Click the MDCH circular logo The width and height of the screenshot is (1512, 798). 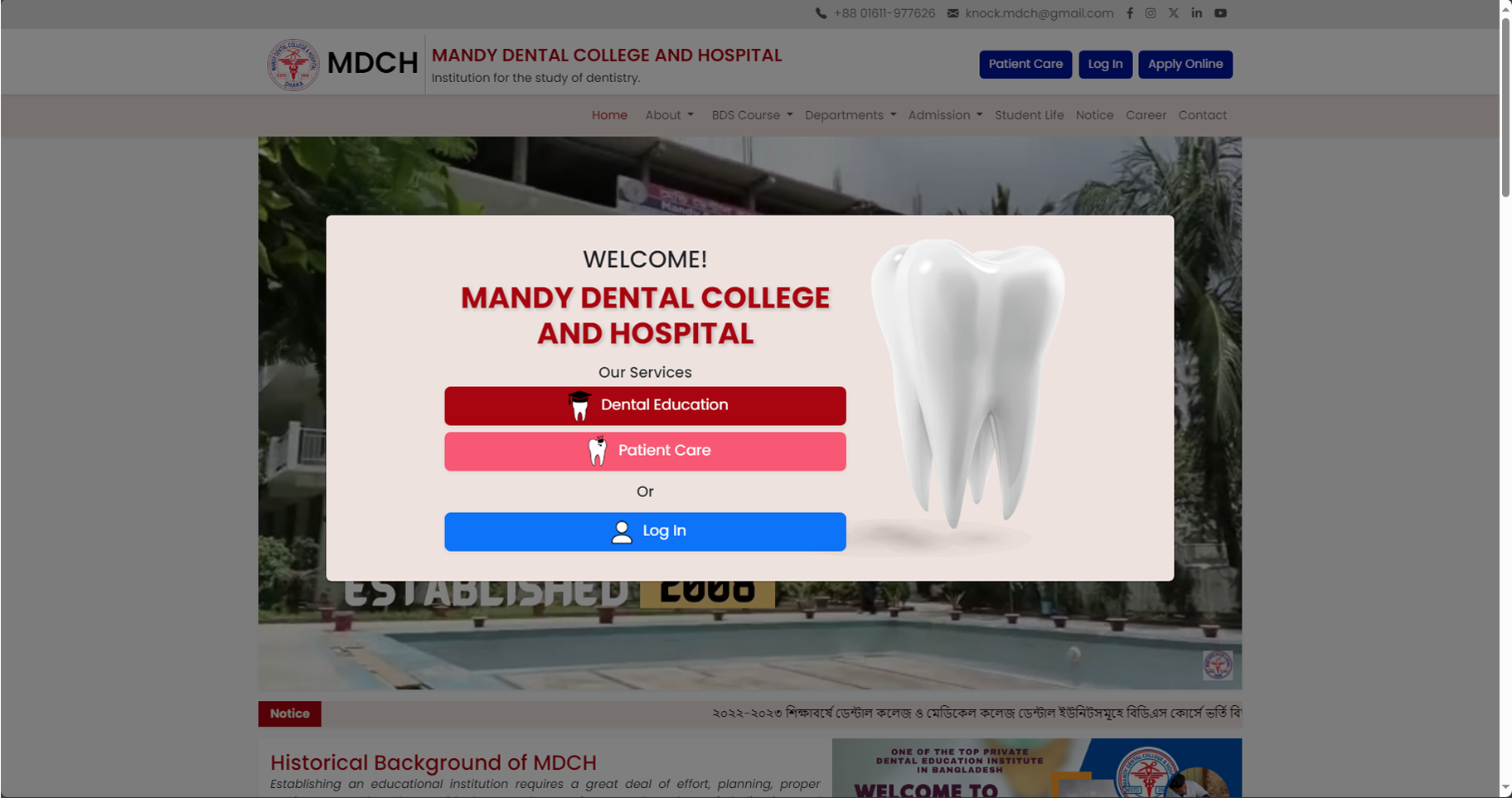click(293, 64)
